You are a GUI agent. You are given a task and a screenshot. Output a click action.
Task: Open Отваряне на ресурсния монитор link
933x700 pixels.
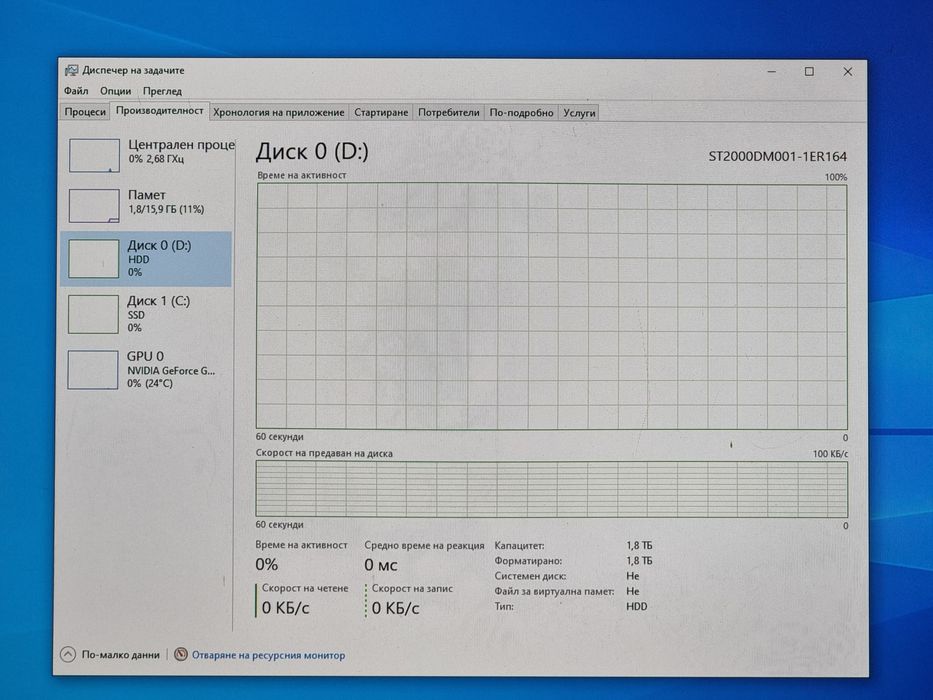(268, 655)
